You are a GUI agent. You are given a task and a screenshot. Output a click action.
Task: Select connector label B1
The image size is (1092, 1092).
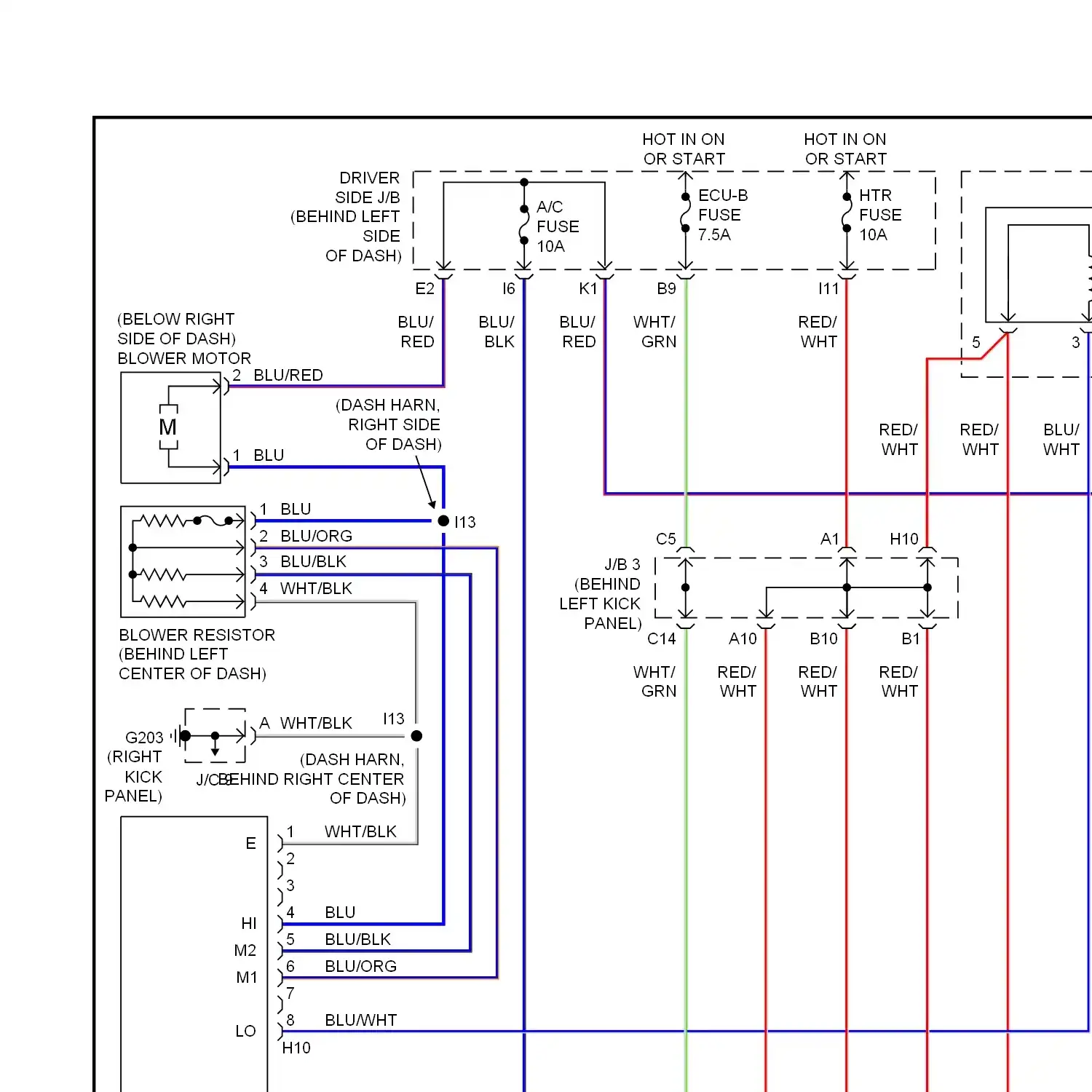911,638
